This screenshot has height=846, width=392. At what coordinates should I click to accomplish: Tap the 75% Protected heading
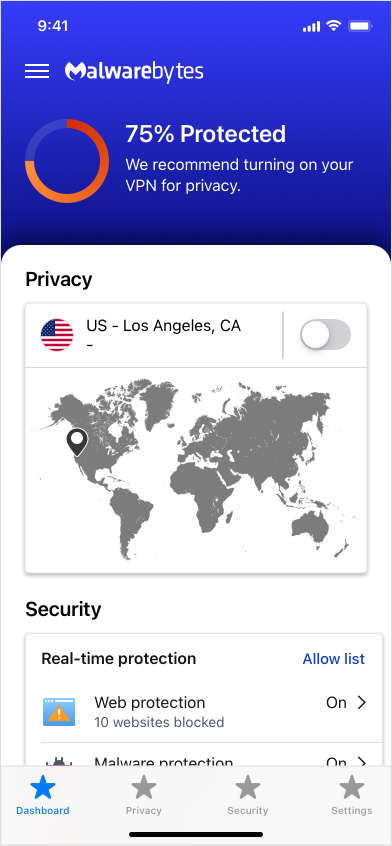tap(205, 134)
